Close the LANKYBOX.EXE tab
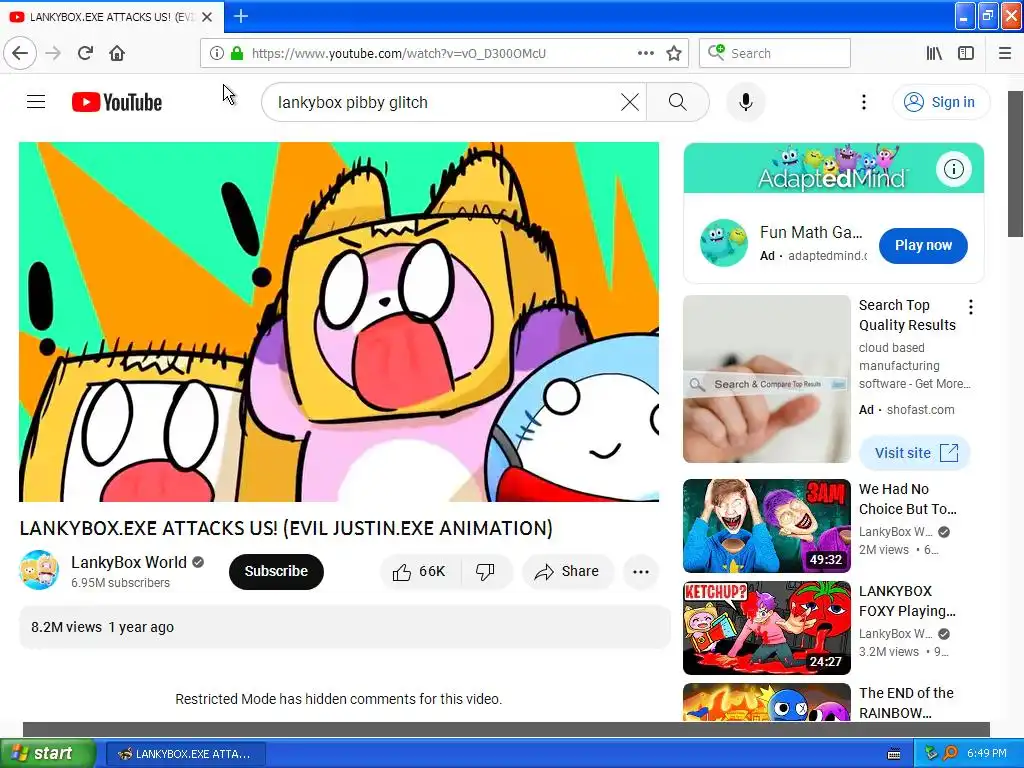Viewport: 1024px width, 768px height. pos(207,17)
